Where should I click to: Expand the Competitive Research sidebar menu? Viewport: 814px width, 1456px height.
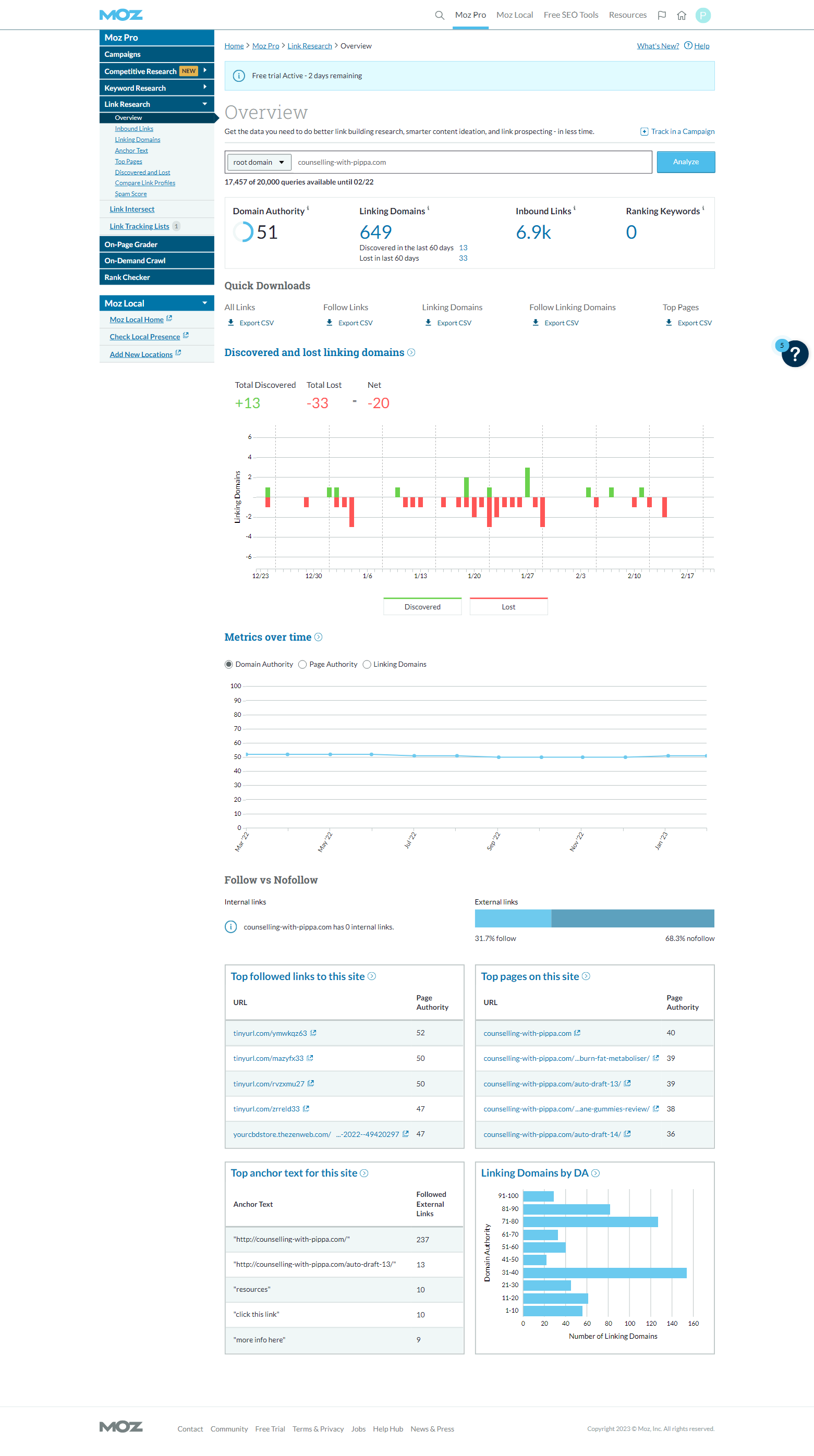204,71
